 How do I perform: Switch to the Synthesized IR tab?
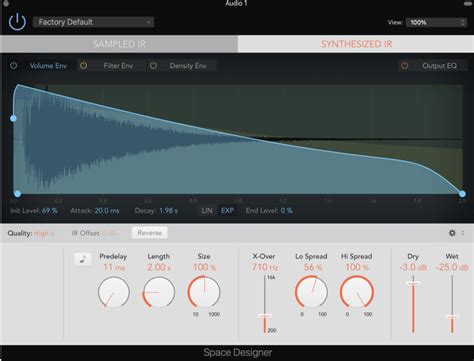(x=356, y=44)
